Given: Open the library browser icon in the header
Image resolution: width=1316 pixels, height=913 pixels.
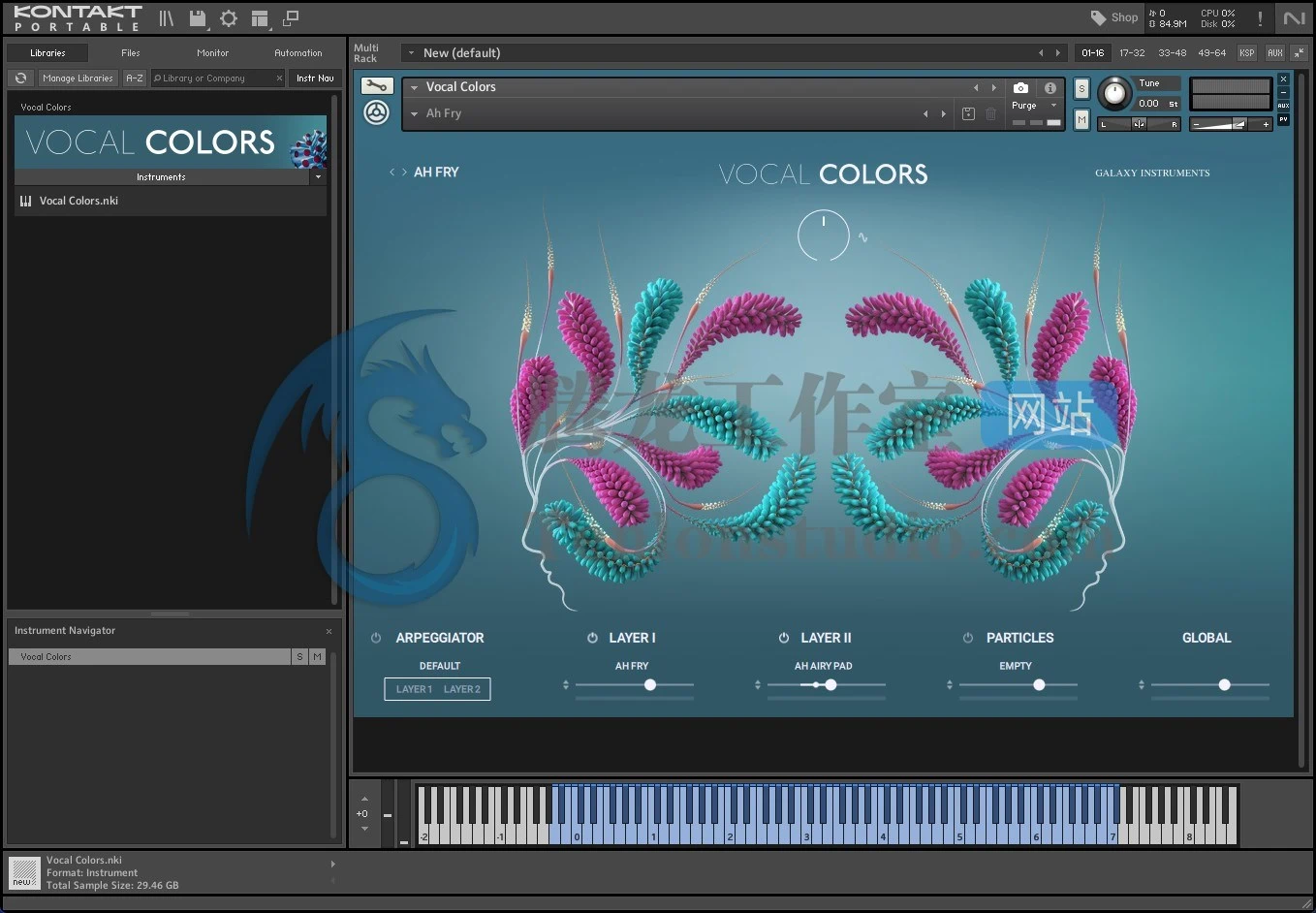Looking at the screenshot, I should pos(167,18).
